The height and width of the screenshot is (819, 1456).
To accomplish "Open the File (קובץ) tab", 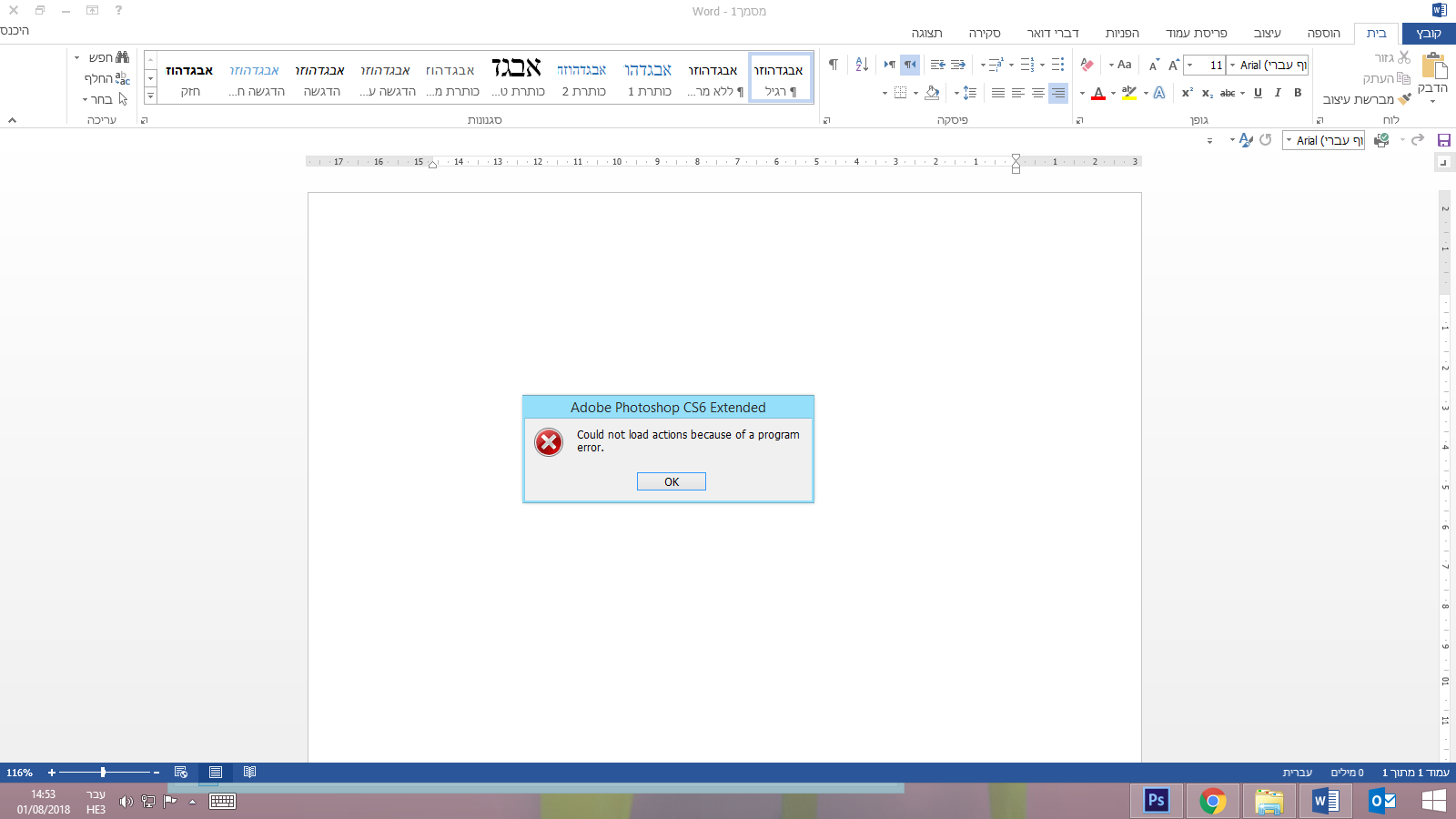I will 1429,34.
